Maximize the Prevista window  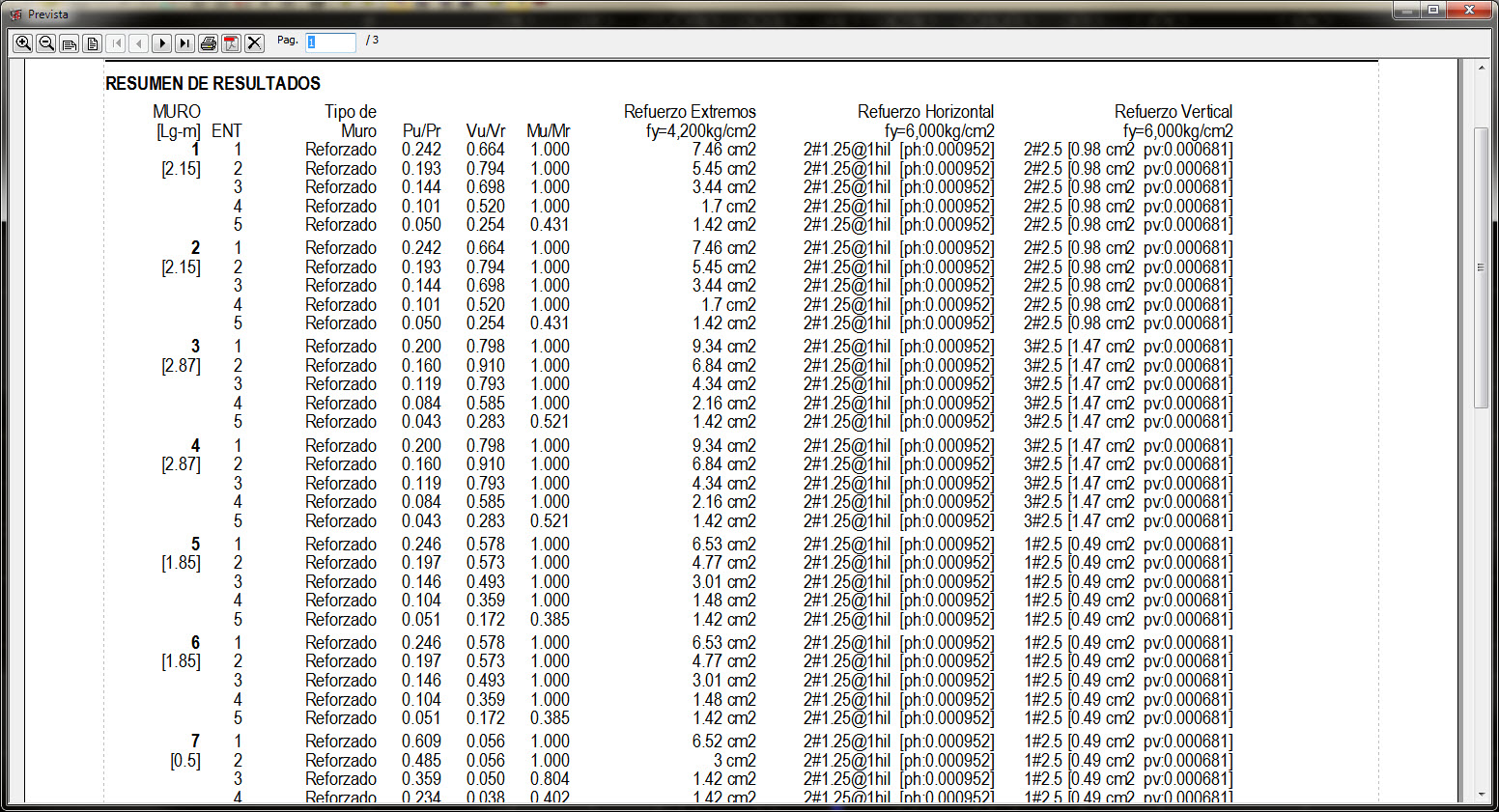coord(1434,11)
